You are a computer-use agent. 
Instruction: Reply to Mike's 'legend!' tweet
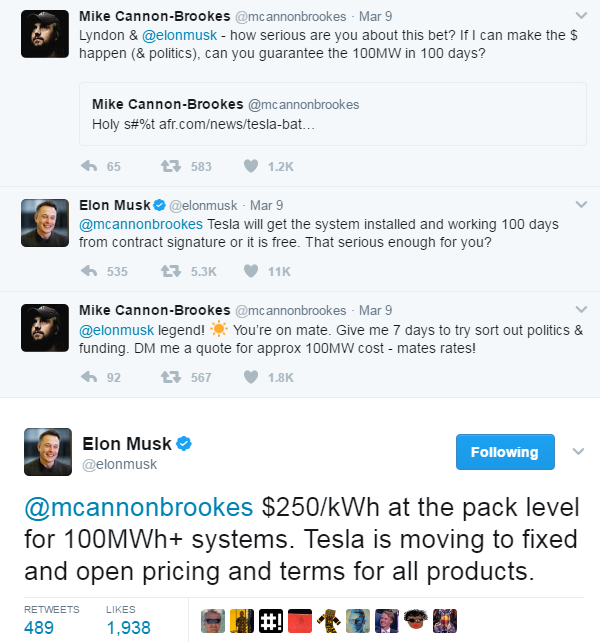click(x=89, y=377)
